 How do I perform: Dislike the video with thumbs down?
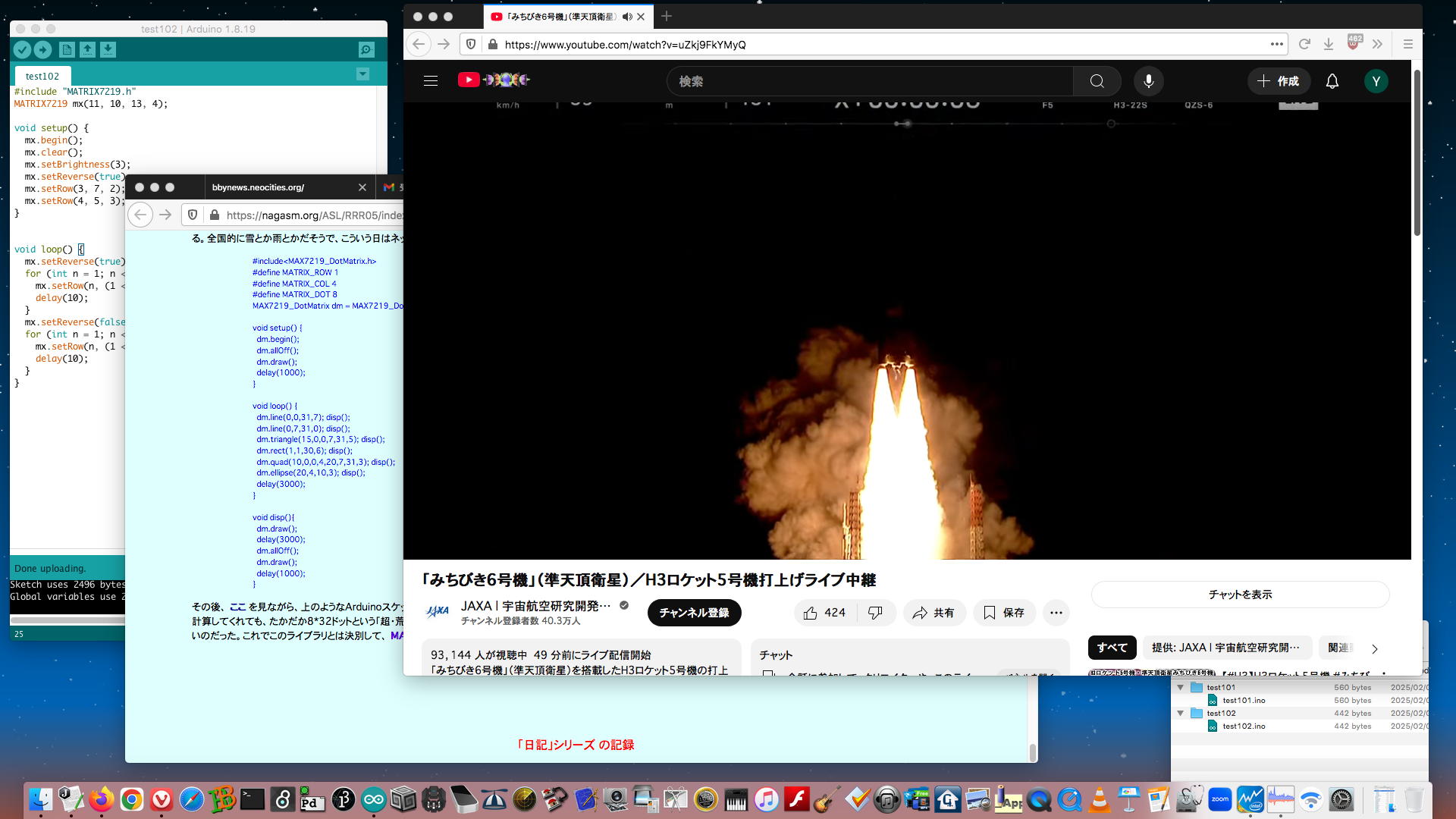coord(875,613)
